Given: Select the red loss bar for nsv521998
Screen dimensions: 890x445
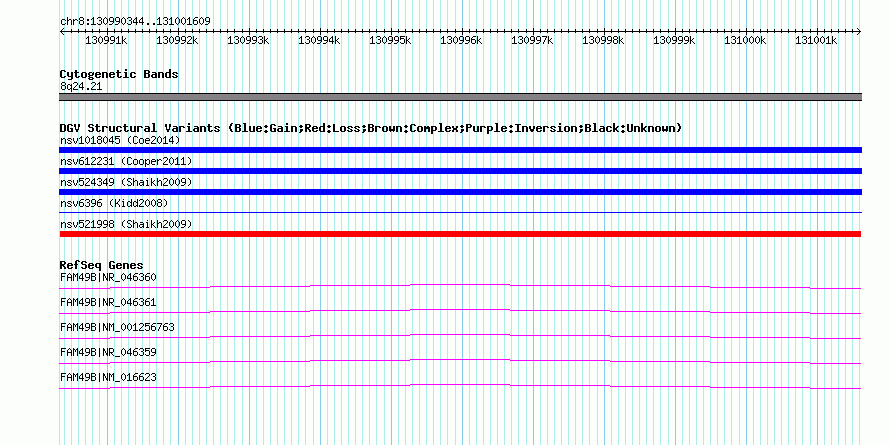Looking at the screenshot, I should point(460,234).
